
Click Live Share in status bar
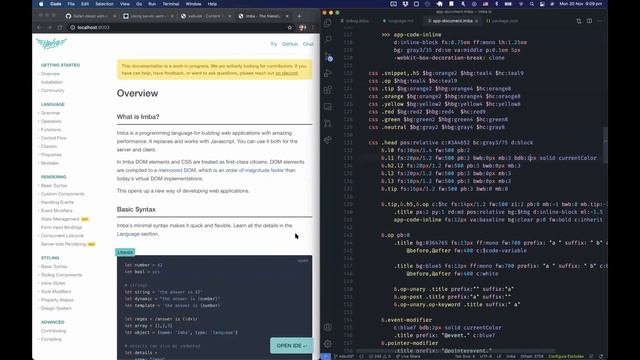[x=408, y=356]
